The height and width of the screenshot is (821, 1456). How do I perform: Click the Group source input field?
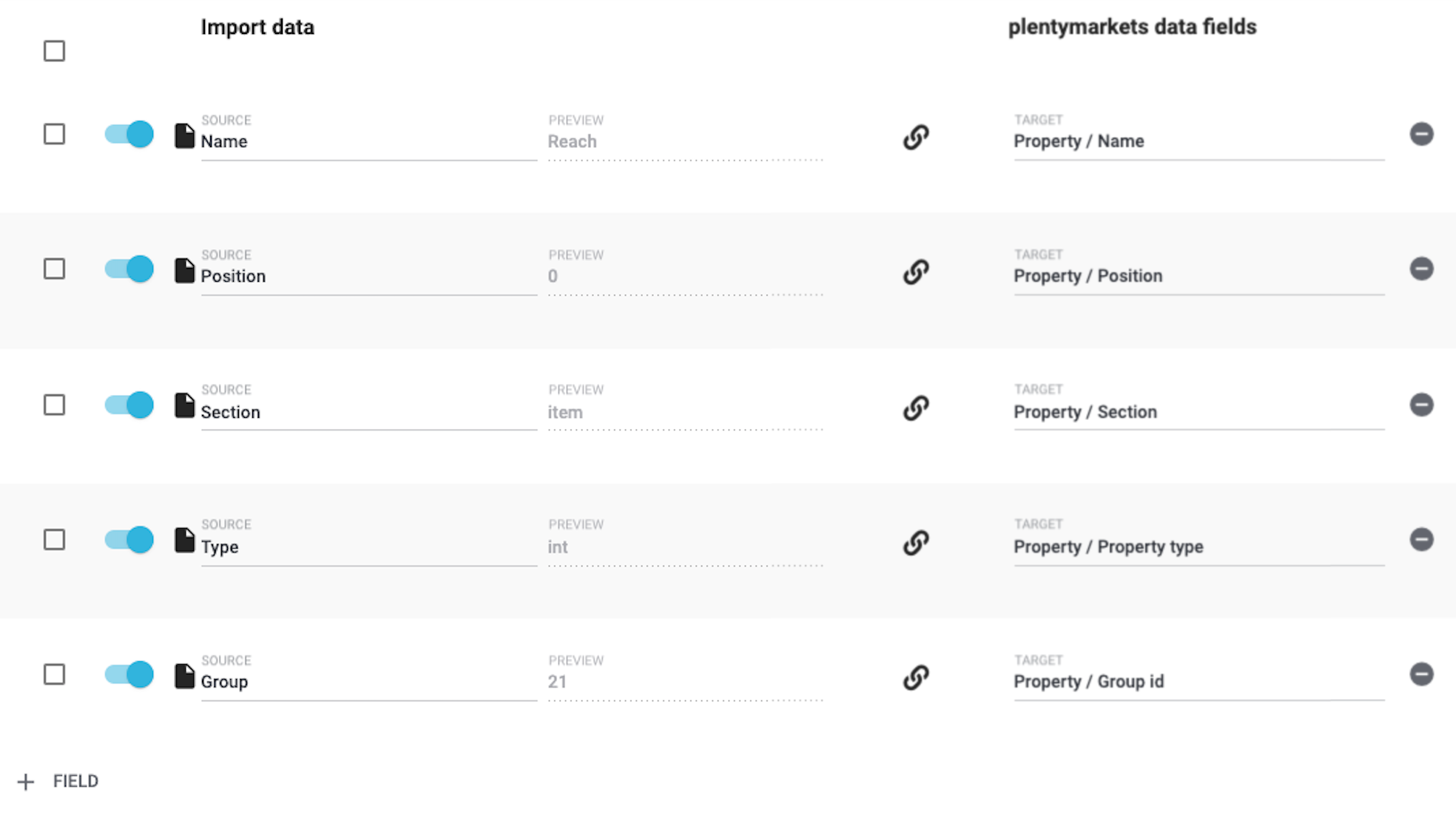tap(368, 682)
